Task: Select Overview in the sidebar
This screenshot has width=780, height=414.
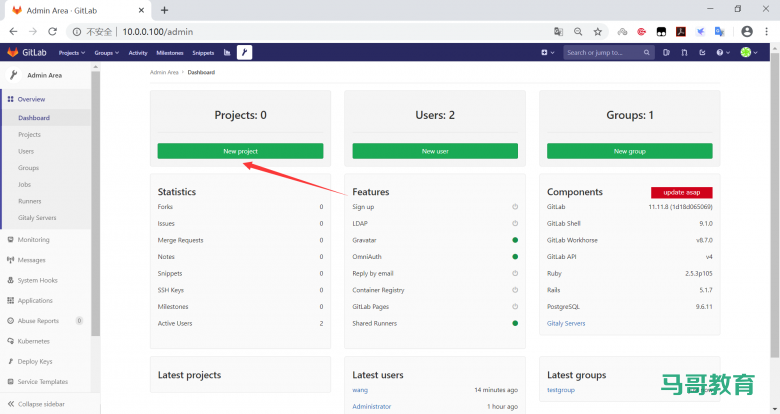Action: [x=46, y=99]
